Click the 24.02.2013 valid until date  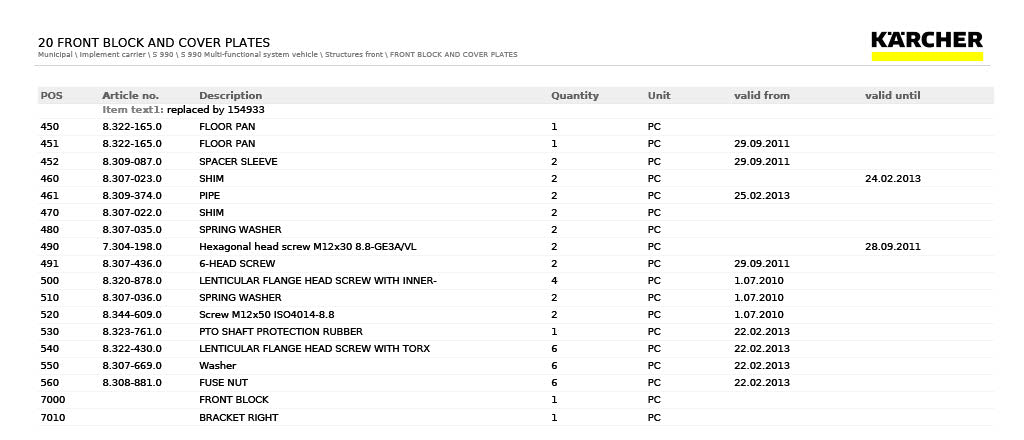click(892, 179)
